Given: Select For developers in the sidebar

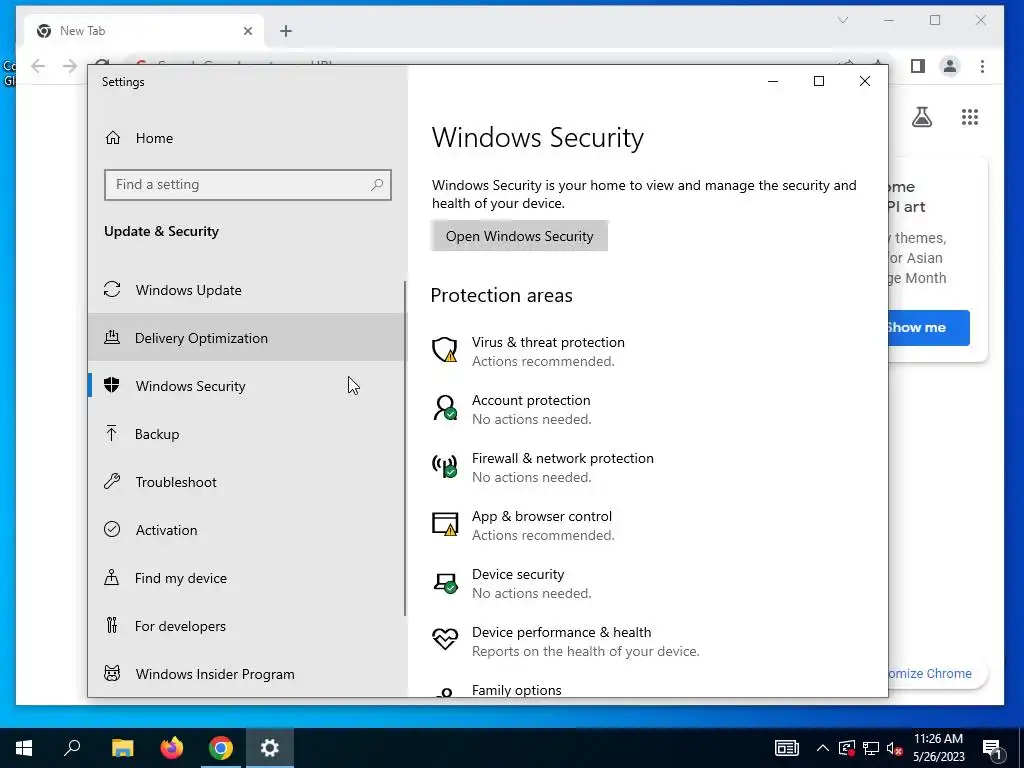Looking at the screenshot, I should [247, 626].
